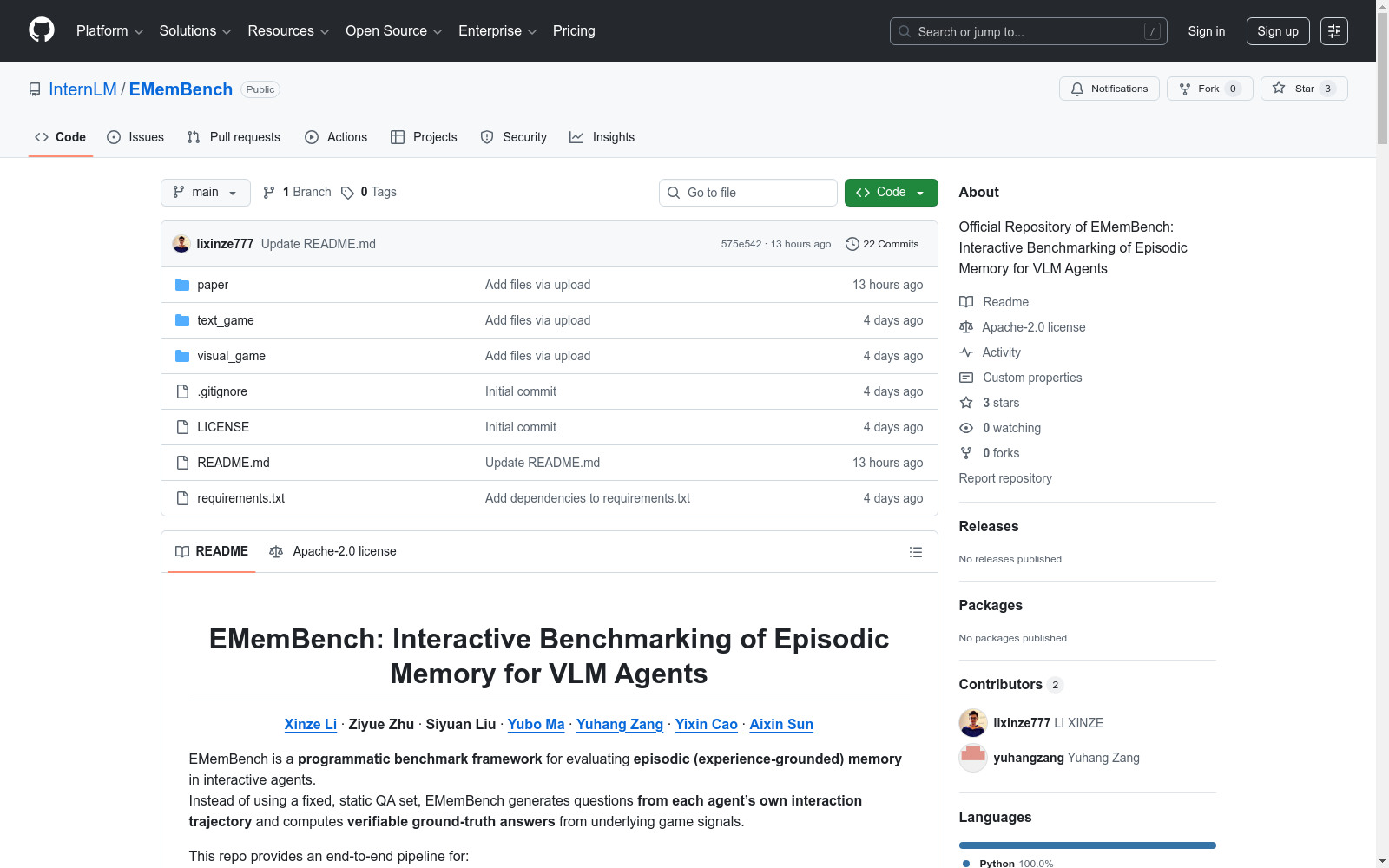This screenshot has height=868, width=1389.
Task: Open GitHub homepage via Octocat logo
Action: click(42, 30)
